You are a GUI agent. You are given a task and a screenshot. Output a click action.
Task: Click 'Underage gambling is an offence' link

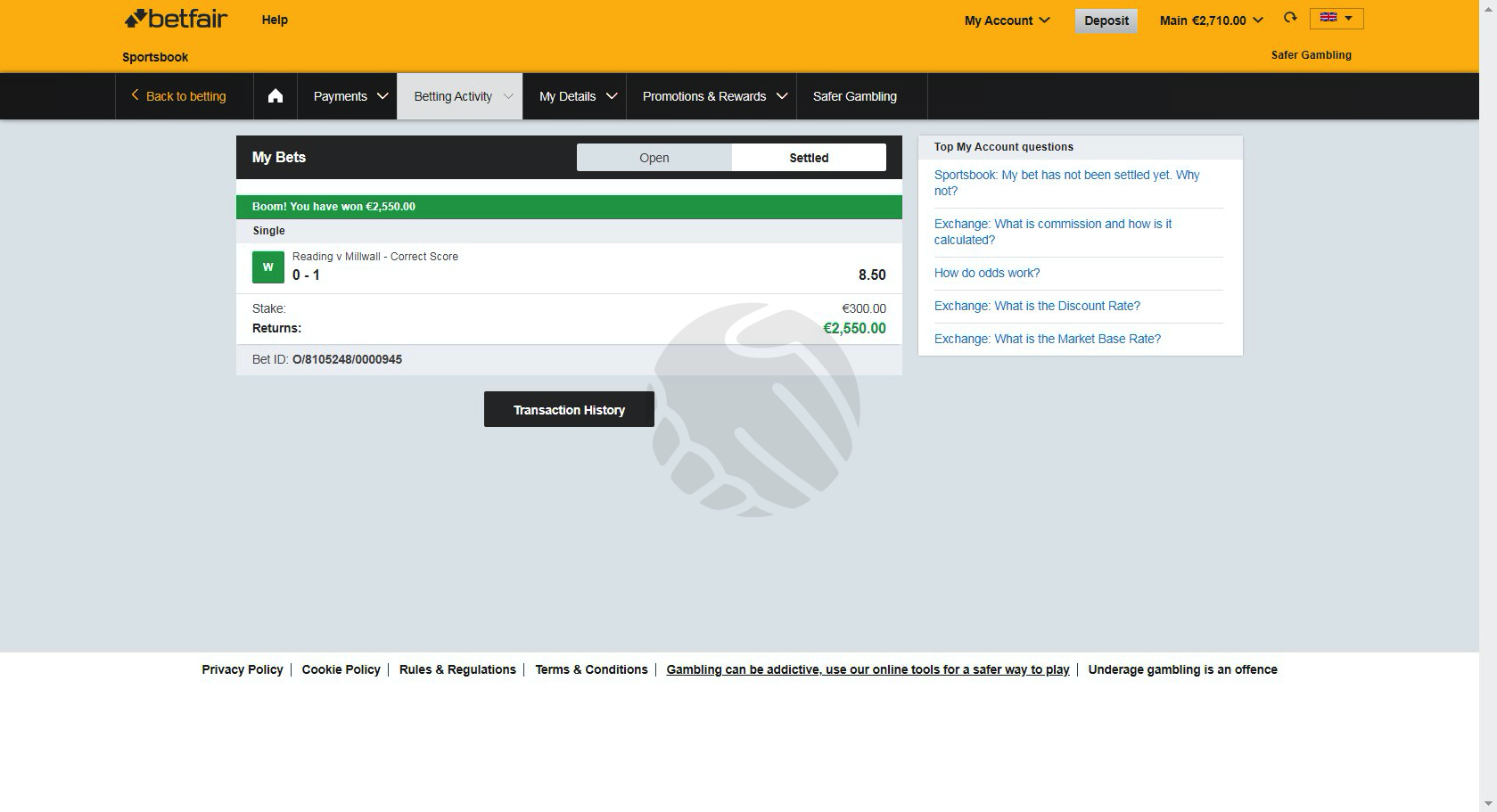coord(1183,669)
